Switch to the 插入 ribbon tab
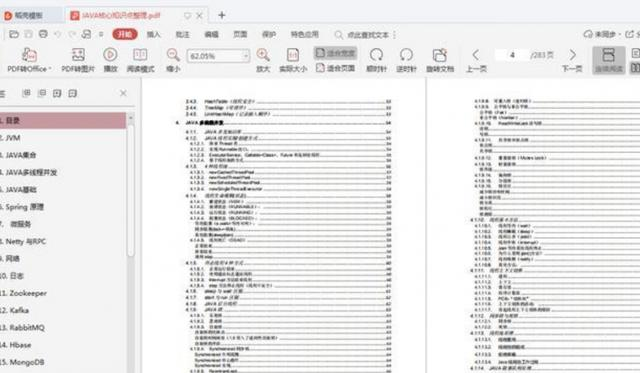640x373 pixels. tap(153, 35)
